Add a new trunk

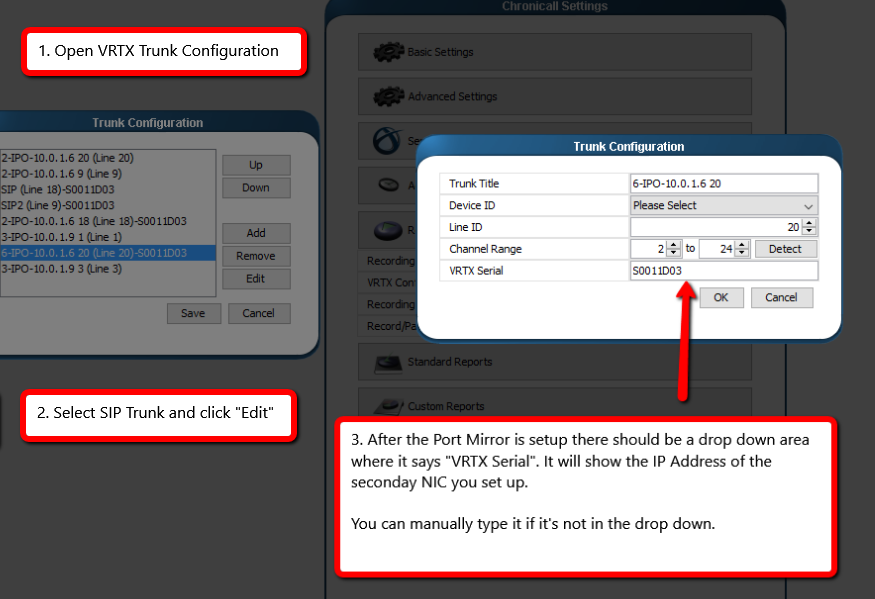click(x=256, y=233)
